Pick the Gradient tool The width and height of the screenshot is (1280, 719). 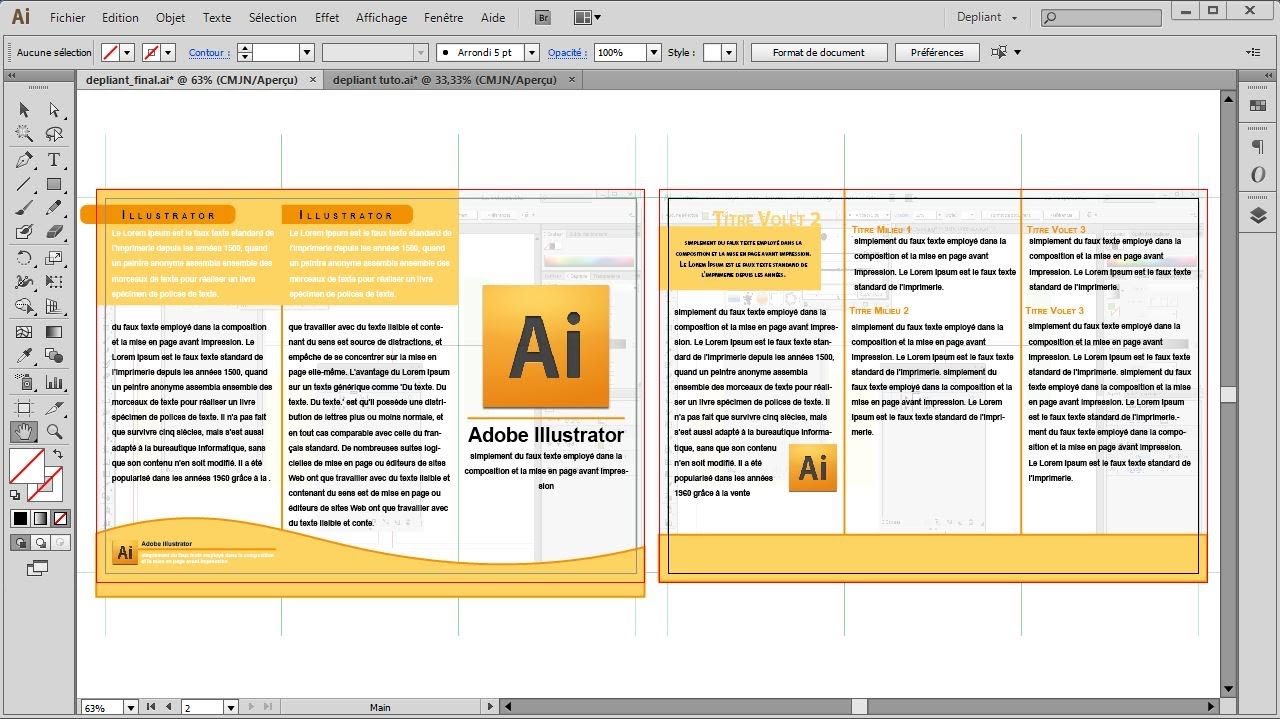pos(54,332)
